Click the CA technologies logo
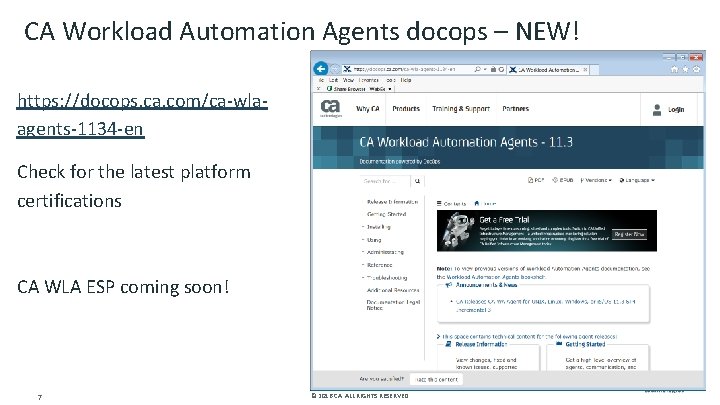 [331, 108]
